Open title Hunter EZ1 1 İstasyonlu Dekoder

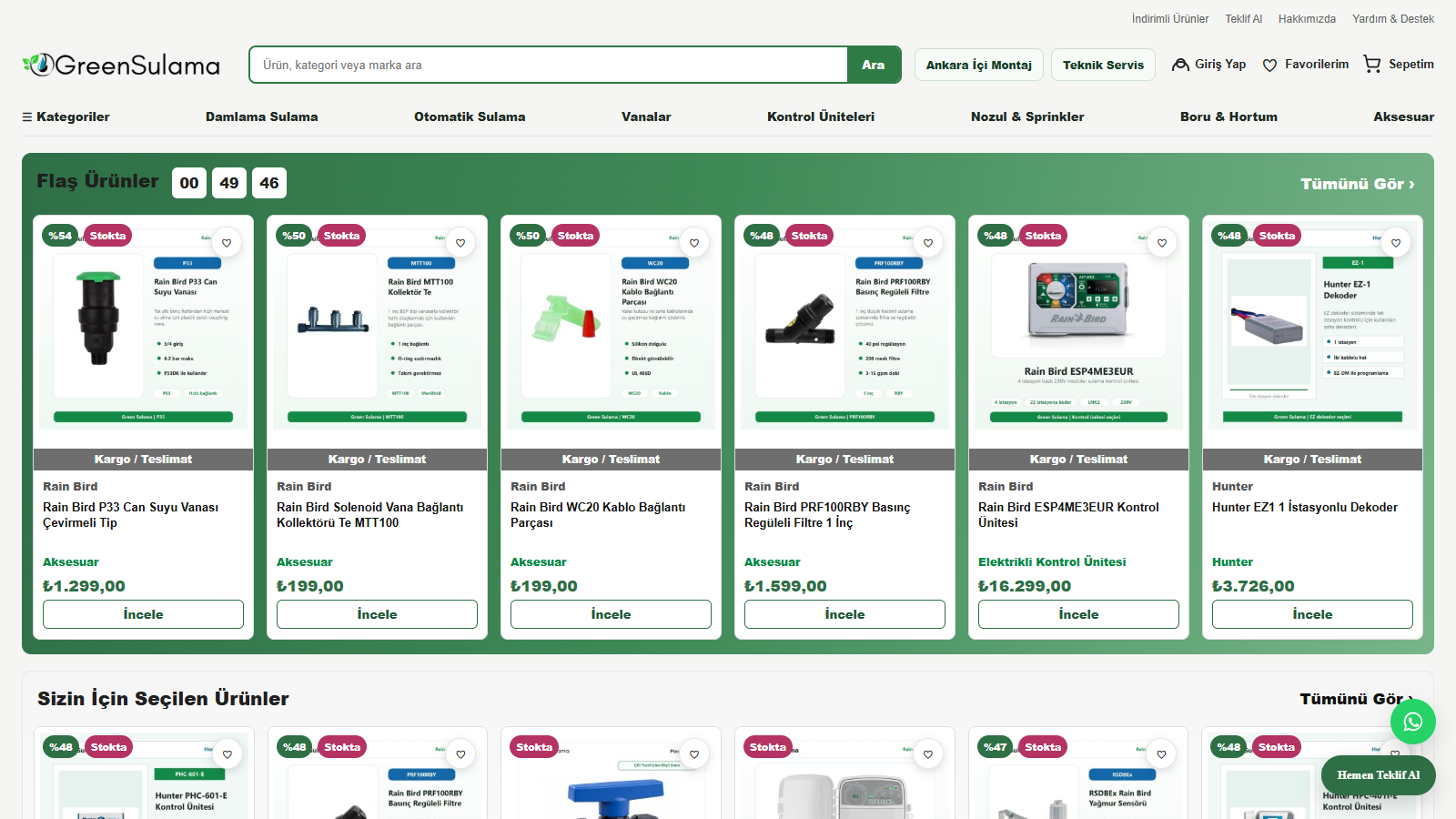click(1305, 508)
